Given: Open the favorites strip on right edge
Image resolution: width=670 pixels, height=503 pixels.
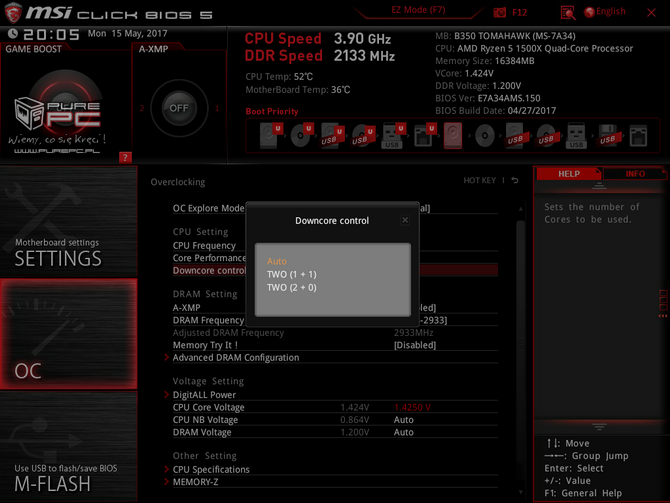Looking at the screenshot, I should 663,303.
